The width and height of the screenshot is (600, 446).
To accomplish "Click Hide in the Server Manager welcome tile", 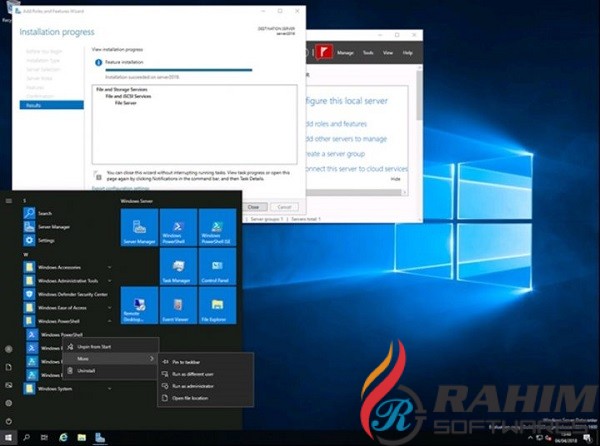I will pyautogui.click(x=395, y=179).
